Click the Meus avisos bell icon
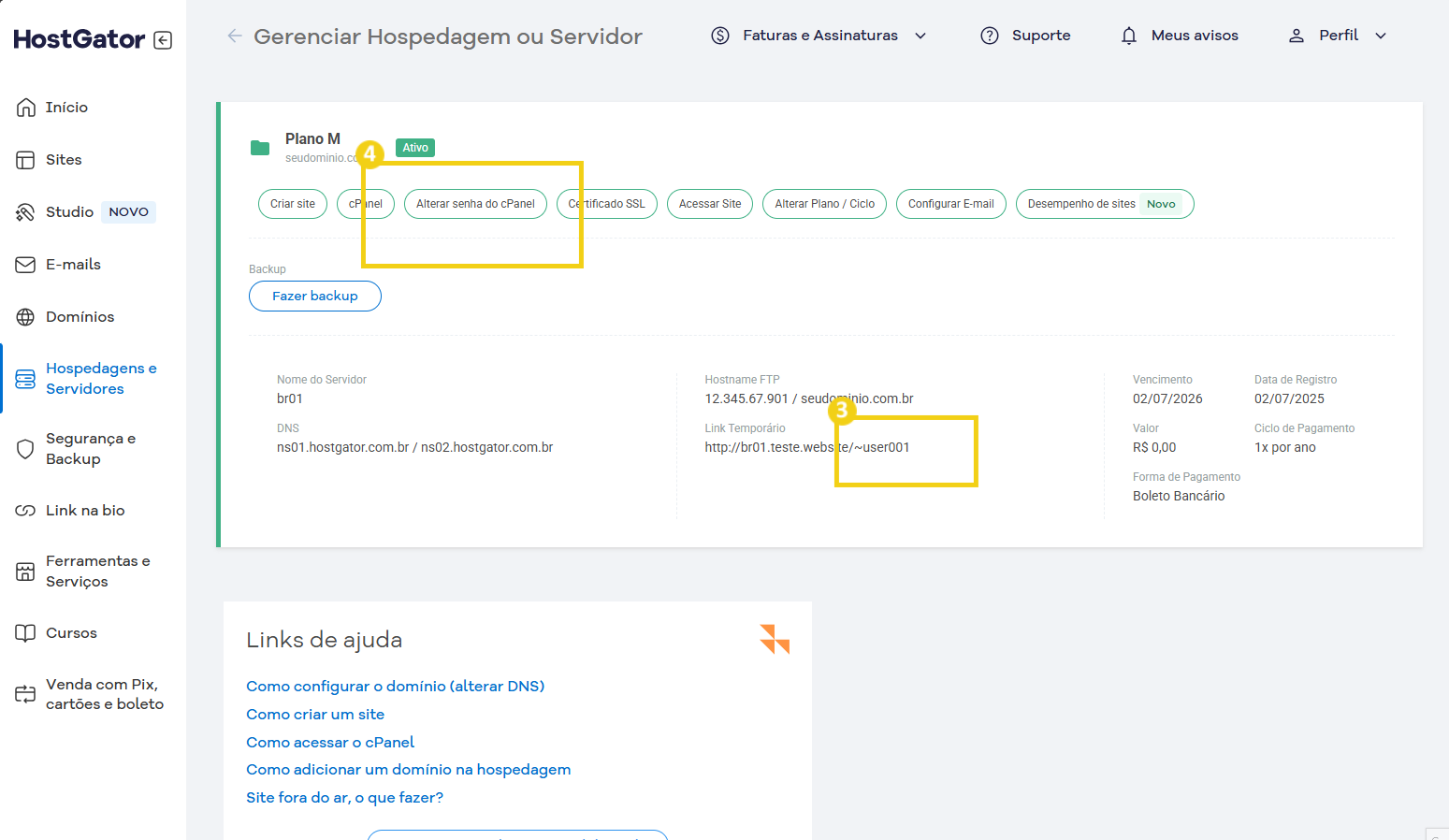This screenshot has width=1449, height=840. [1129, 36]
